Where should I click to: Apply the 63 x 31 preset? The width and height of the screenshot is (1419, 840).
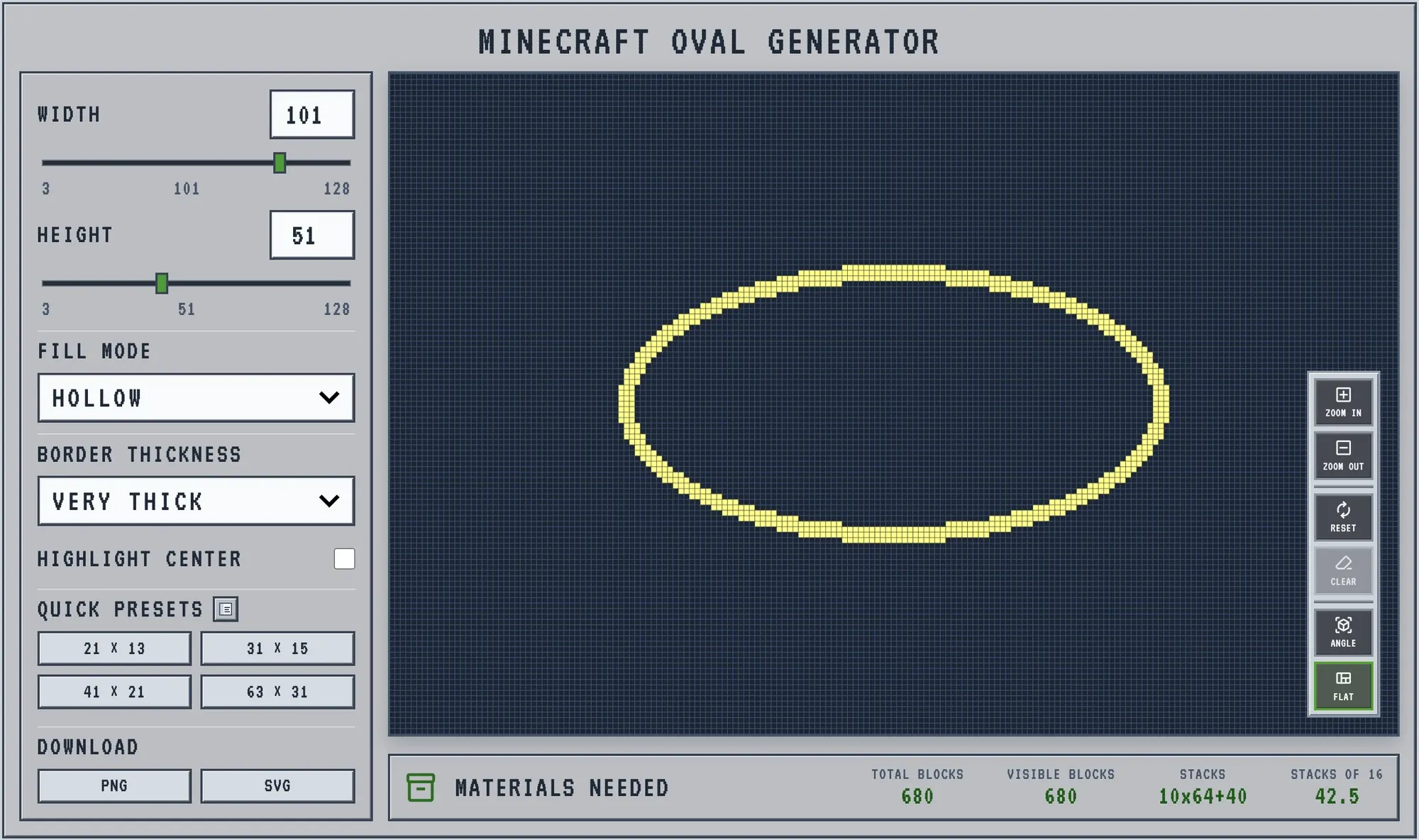277,692
